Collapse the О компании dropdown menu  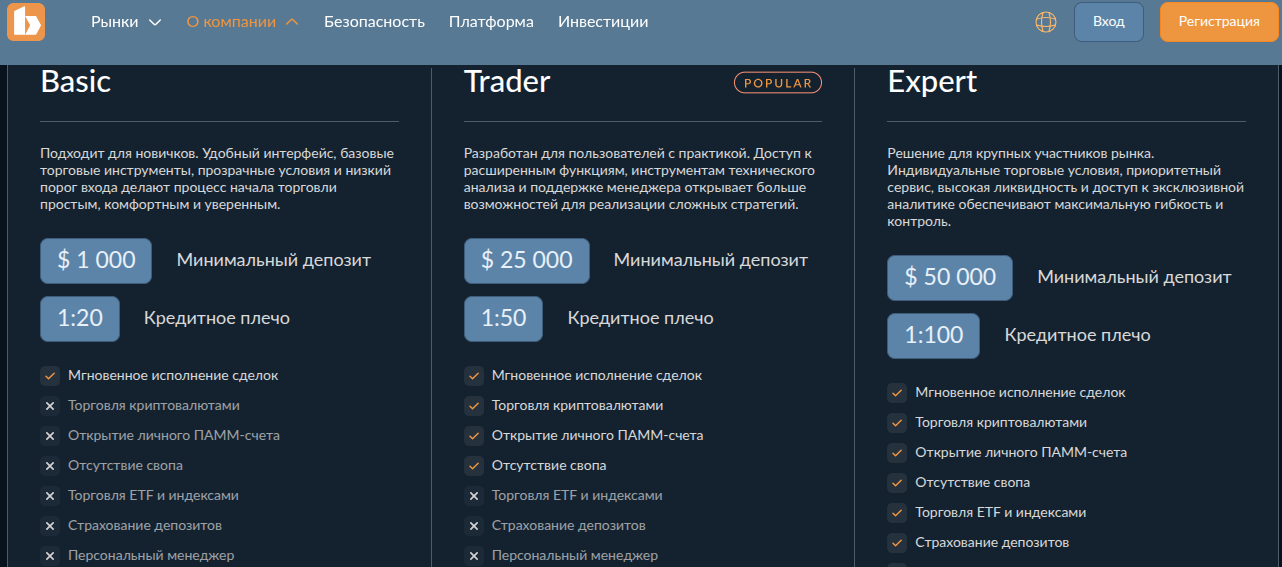(x=242, y=22)
